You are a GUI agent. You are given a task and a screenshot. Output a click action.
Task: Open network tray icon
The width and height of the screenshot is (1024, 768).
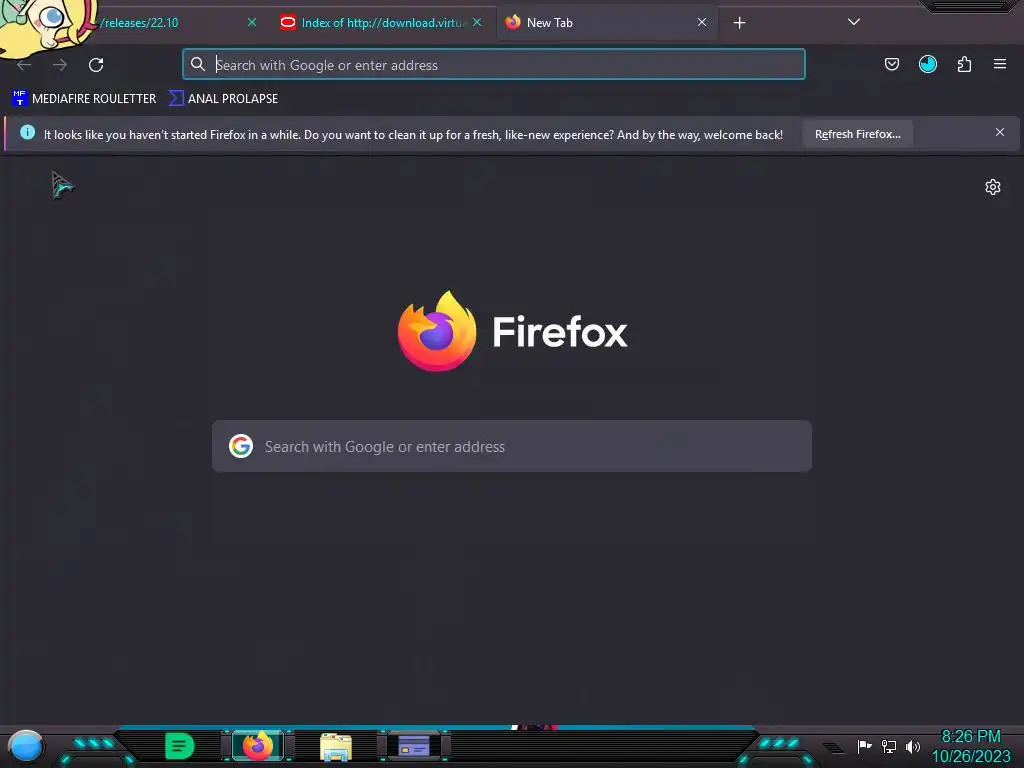point(889,746)
